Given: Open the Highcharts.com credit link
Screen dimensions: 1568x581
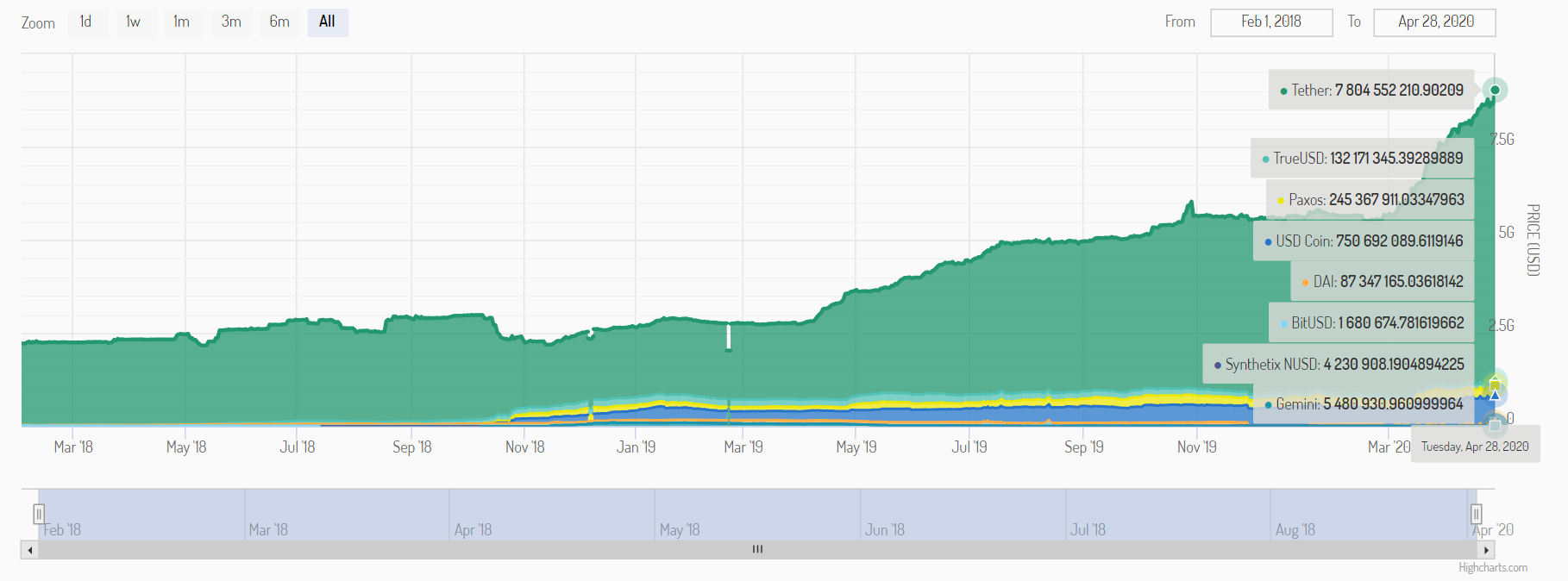Looking at the screenshot, I should click(x=1493, y=567).
